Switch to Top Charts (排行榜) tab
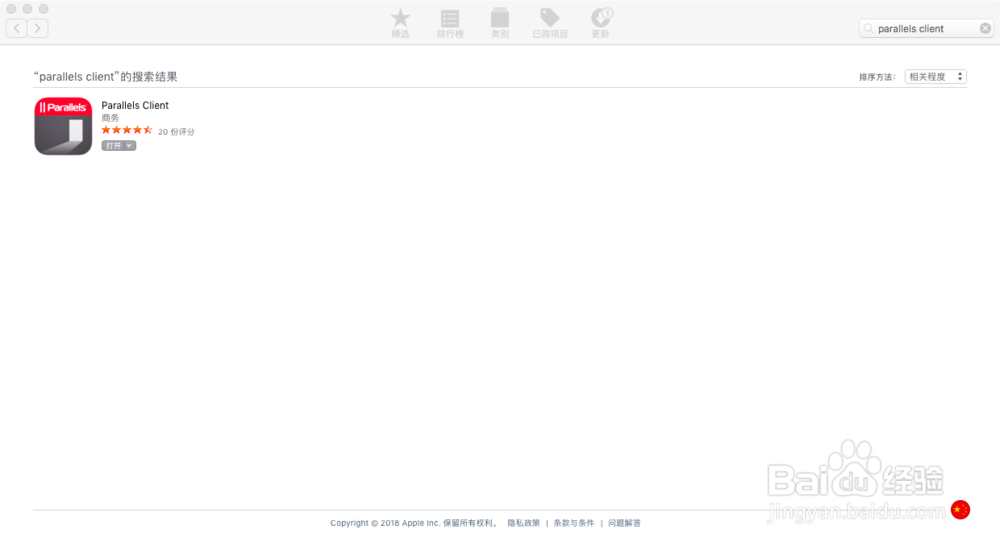This screenshot has height=546, width=1000. tap(450, 23)
